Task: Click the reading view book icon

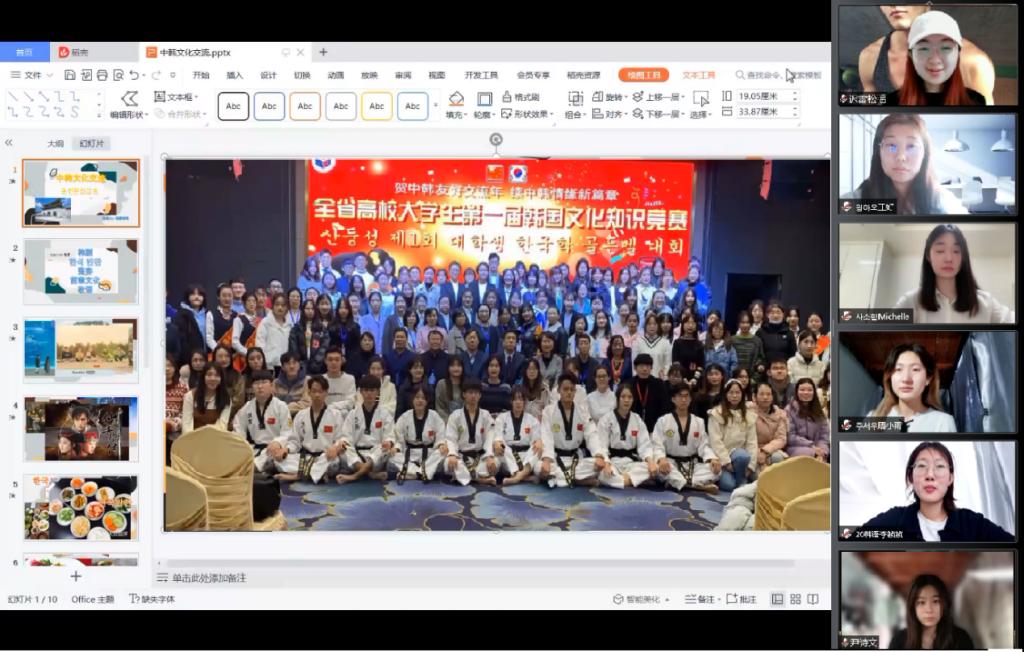Action: (814, 599)
